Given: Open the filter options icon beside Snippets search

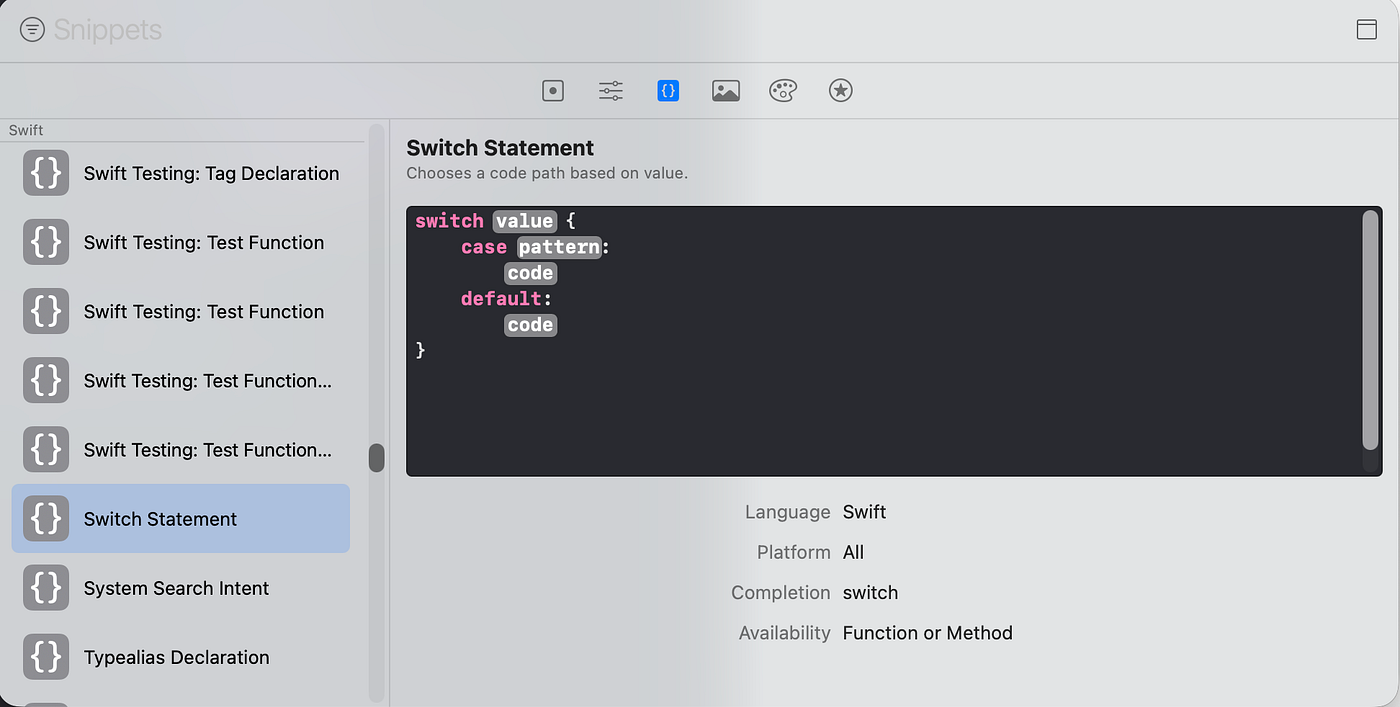Looking at the screenshot, I should [x=32, y=30].
